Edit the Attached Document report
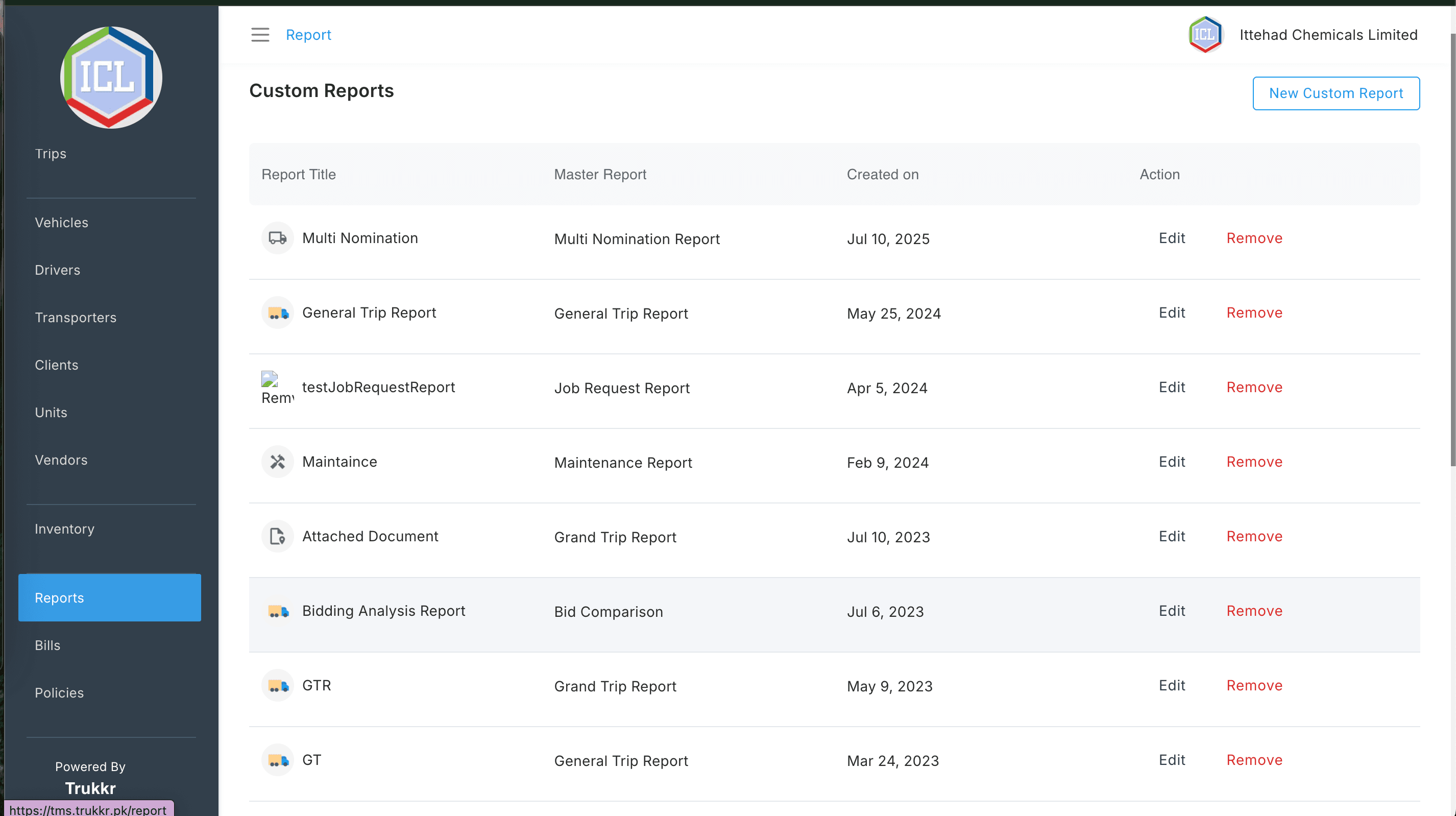This screenshot has height=816, width=1456. click(1172, 537)
